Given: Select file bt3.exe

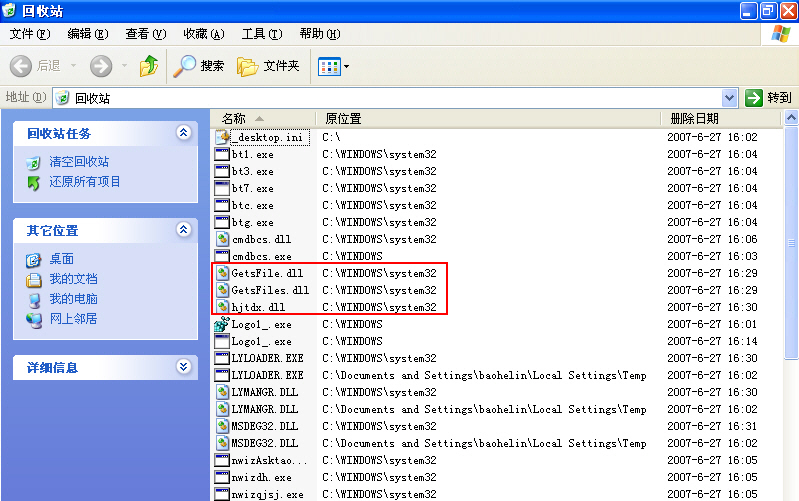Looking at the screenshot, I should 253,171.
